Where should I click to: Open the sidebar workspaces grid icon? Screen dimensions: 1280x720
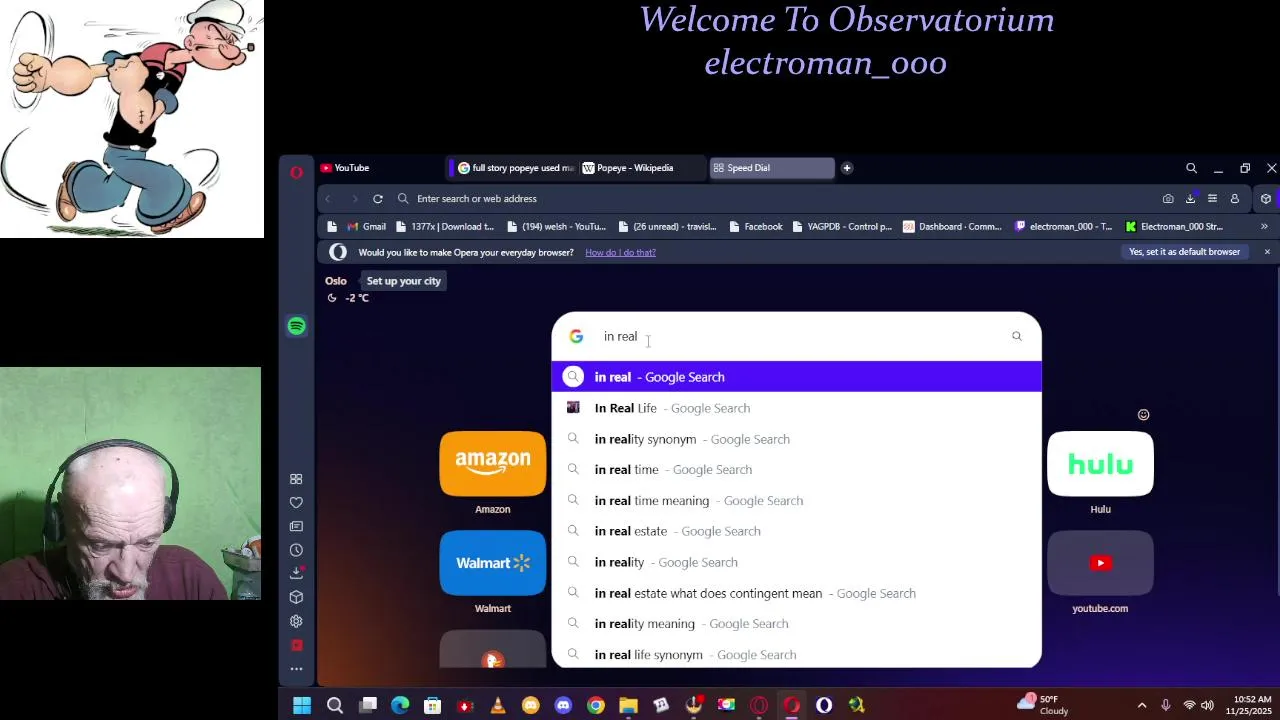coord(296,479)
